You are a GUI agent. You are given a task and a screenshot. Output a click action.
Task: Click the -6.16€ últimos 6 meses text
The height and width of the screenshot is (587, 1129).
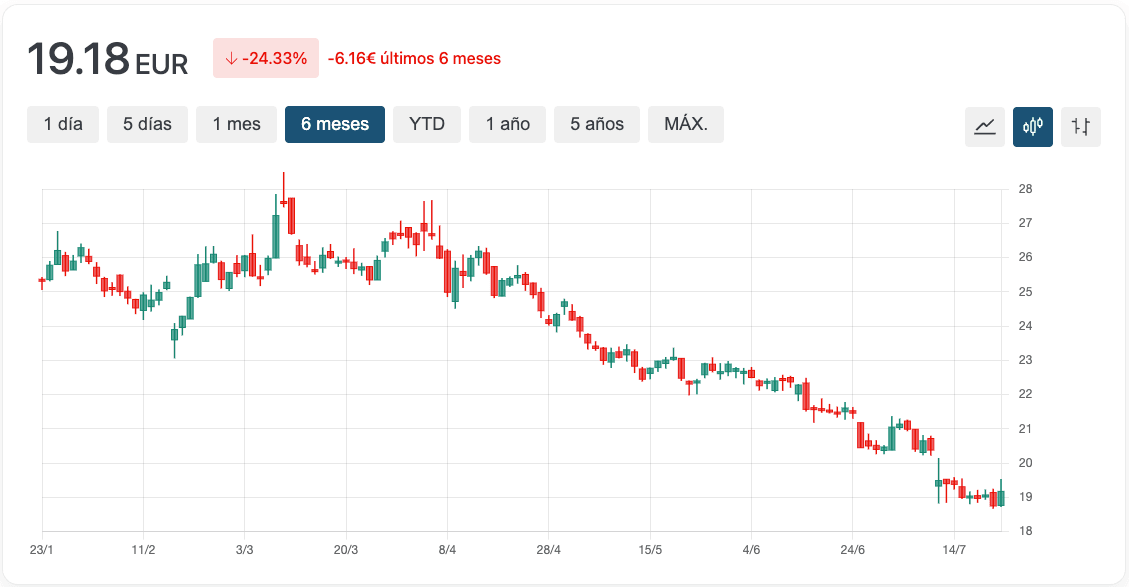(414, 58)
